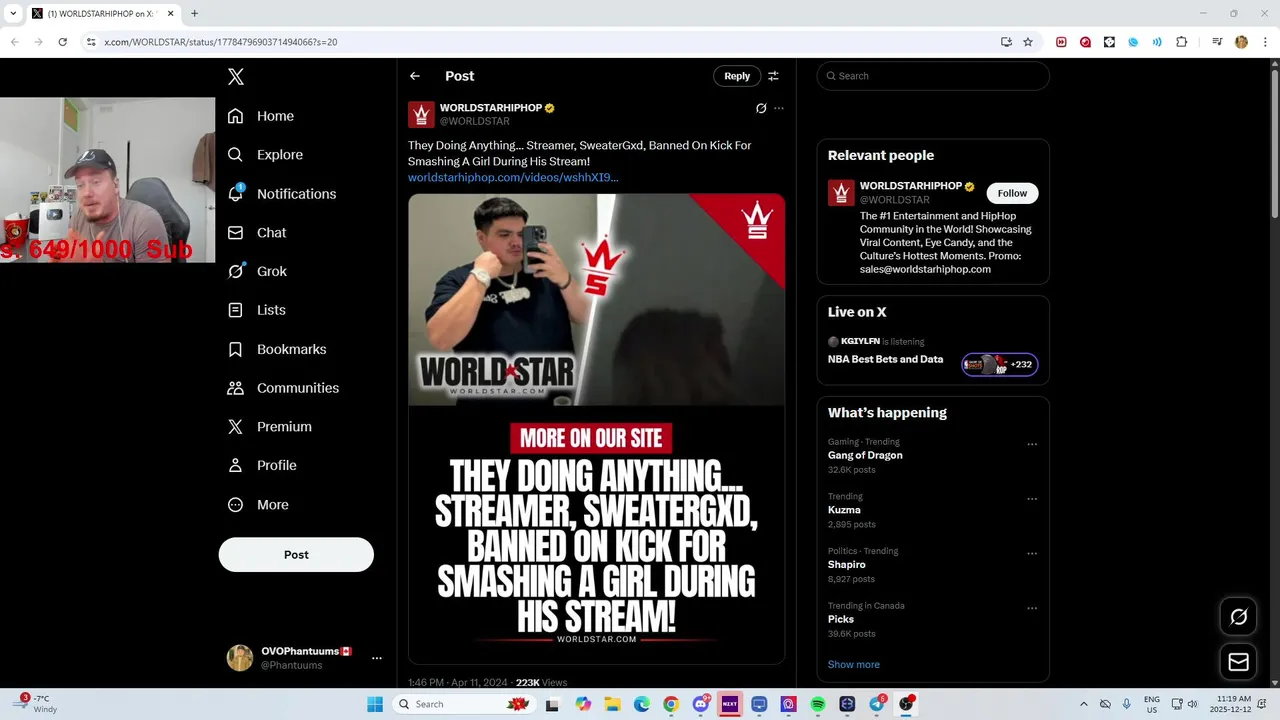Open the tab search dropdown arrow
This screenshot has width=1280, height=720.
pos(13,14)
